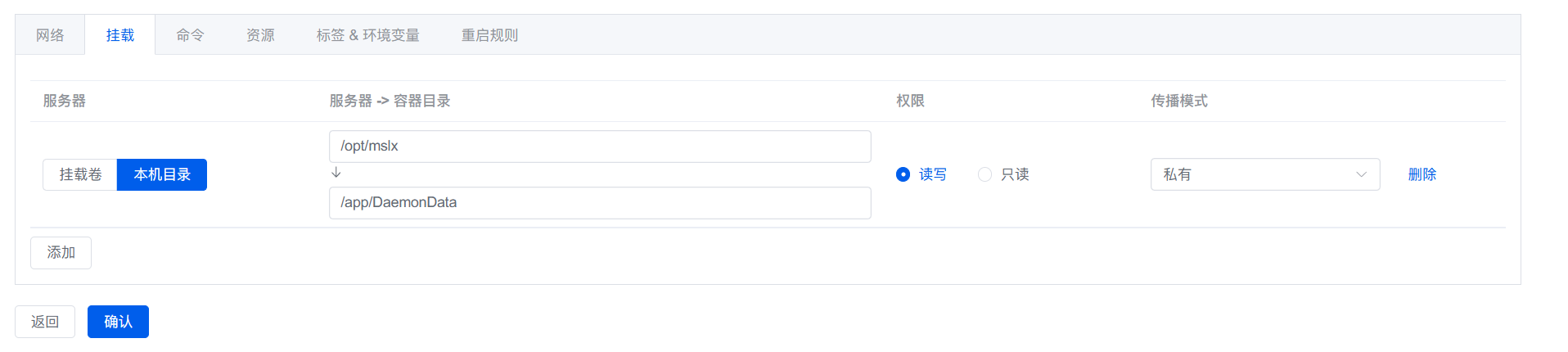Viewport: 1568px width, 352px height.
Task: Click the down arrow between path fields
Action: 336,173
